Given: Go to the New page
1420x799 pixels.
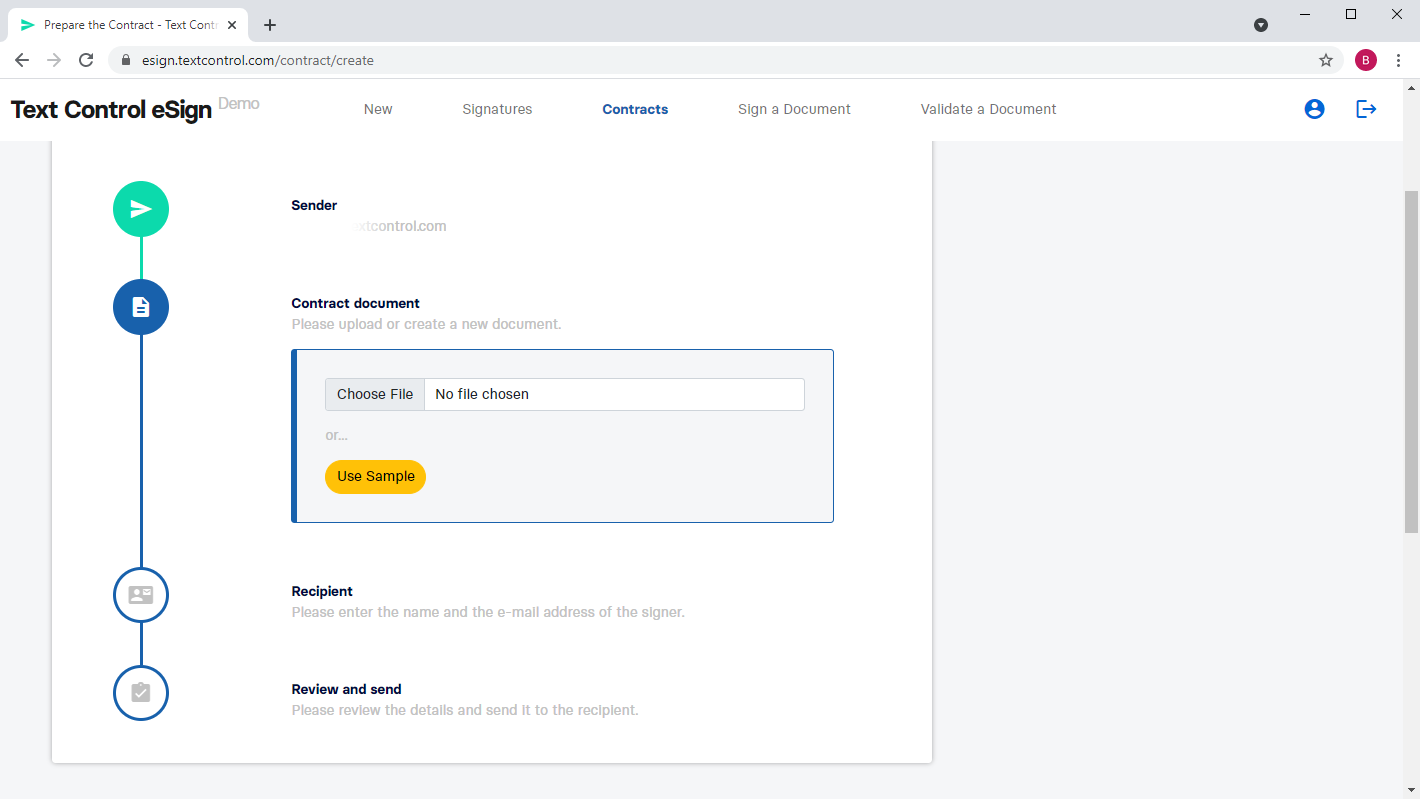Looking at the screenshot, I should click(377, 109).
